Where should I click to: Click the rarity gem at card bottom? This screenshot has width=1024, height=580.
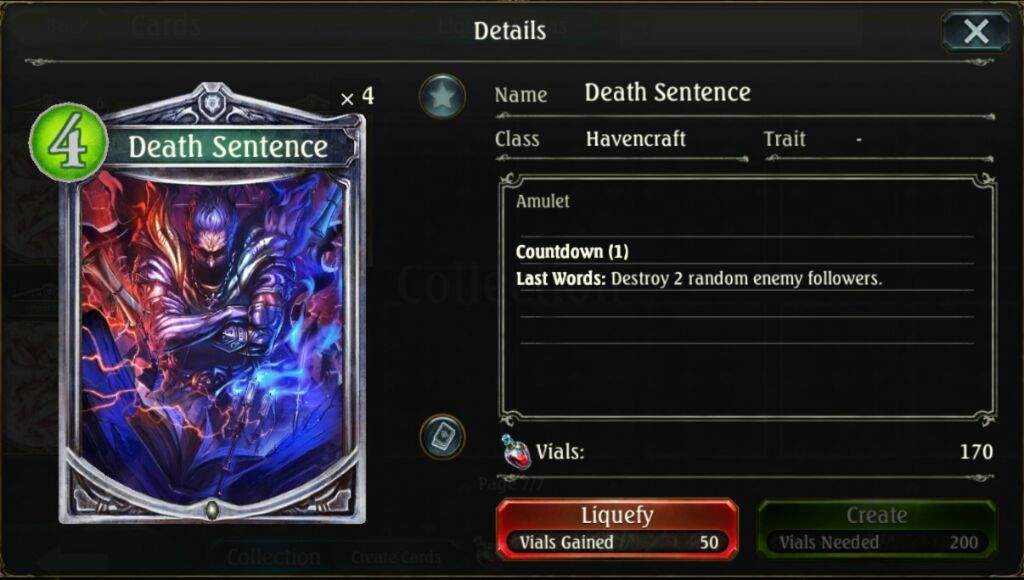212,509
